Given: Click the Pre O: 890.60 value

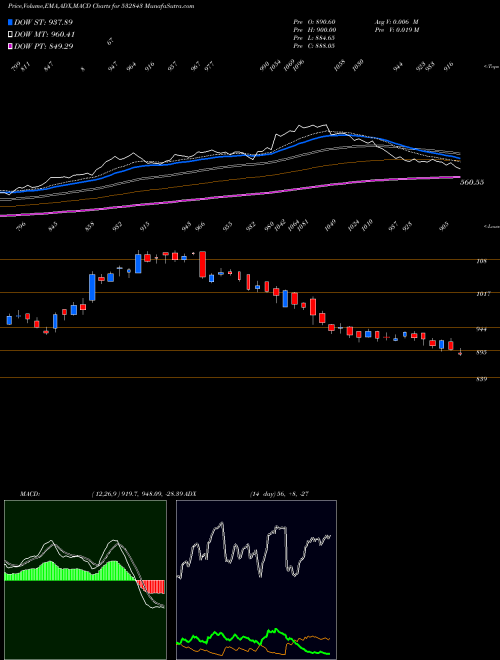Looking at the screenshot, I should tap(314, 22).
